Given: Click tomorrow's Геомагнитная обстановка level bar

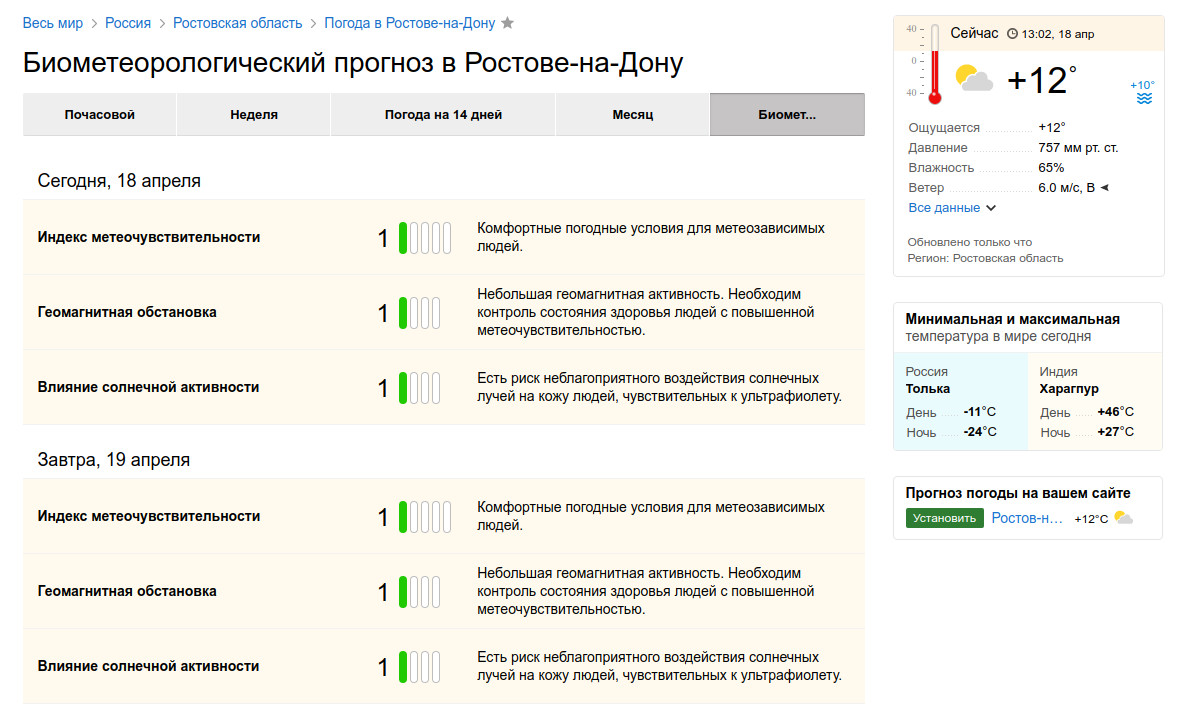Looking at the screenshot, I should point(419,592).
